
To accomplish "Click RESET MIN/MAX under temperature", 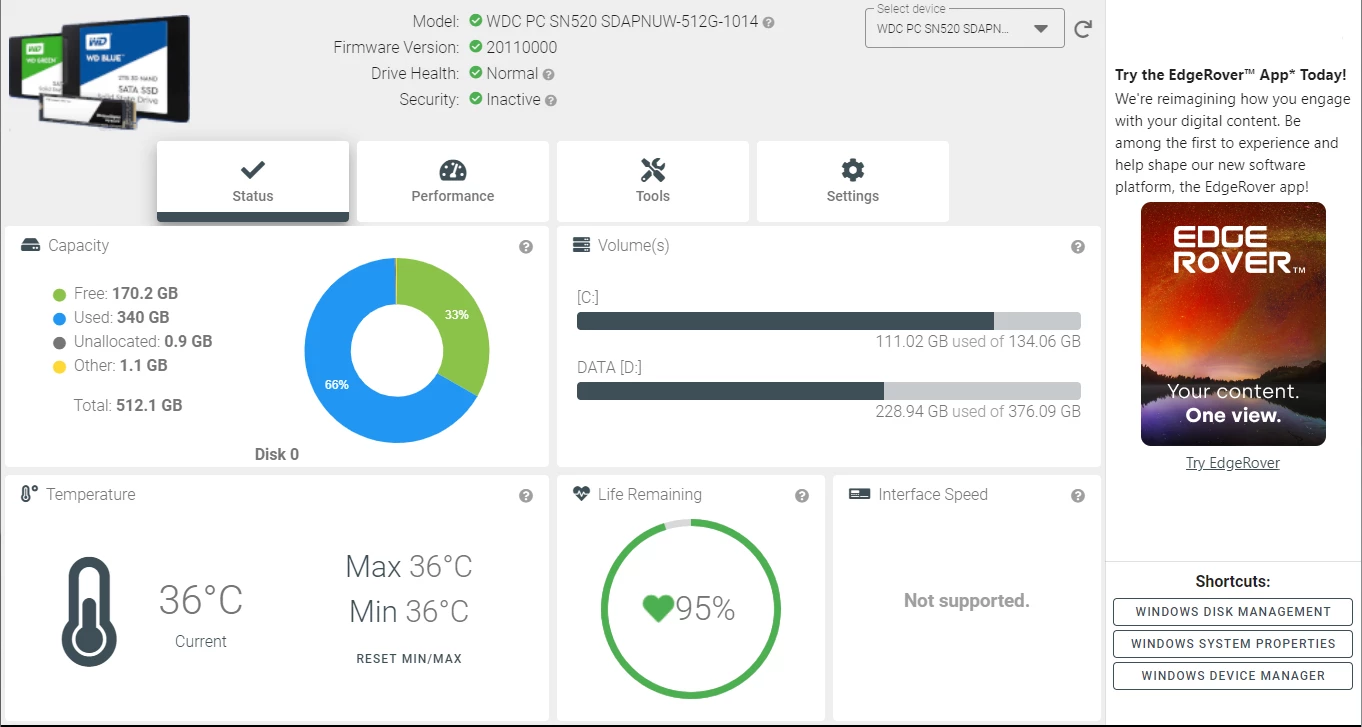I will [x=409, y=658].
